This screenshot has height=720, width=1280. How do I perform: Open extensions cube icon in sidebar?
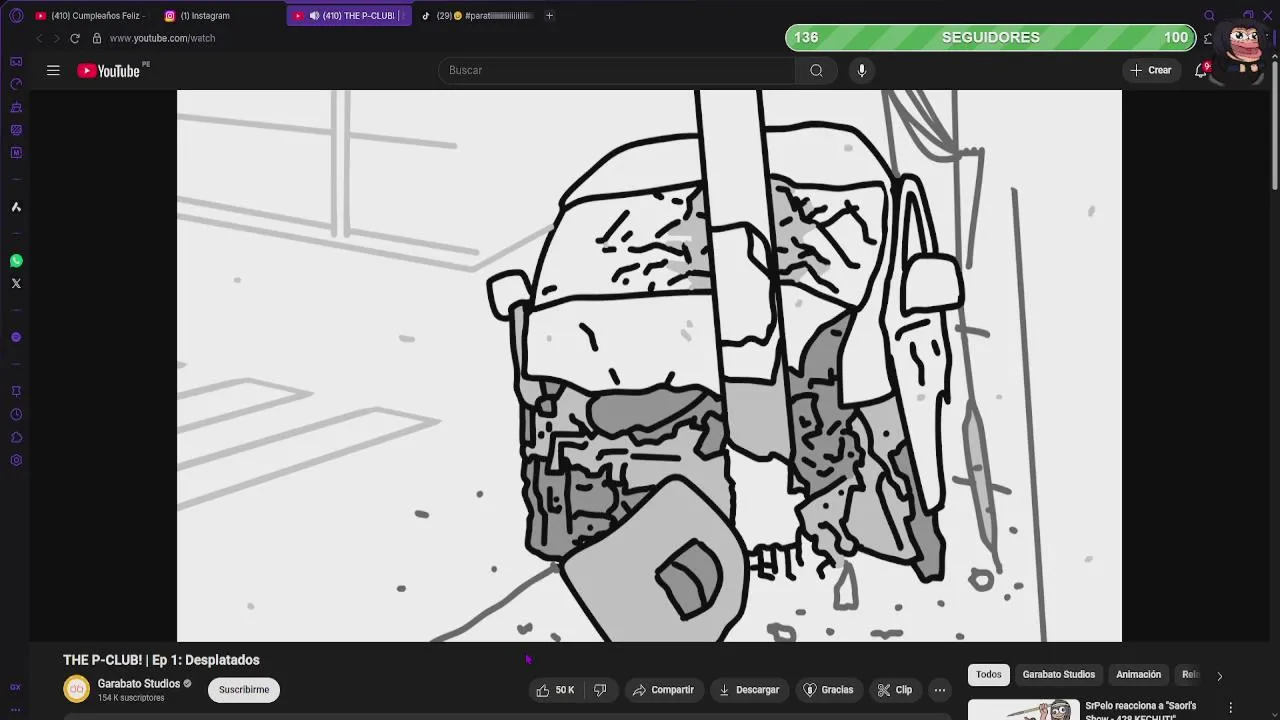click(16, 437)
